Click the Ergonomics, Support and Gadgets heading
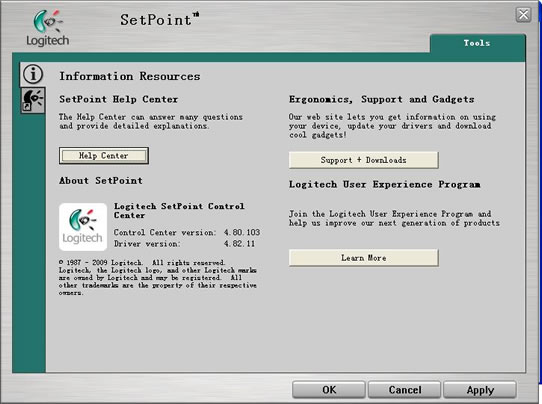Screen dimensions: 542x404 coord(382,100)
